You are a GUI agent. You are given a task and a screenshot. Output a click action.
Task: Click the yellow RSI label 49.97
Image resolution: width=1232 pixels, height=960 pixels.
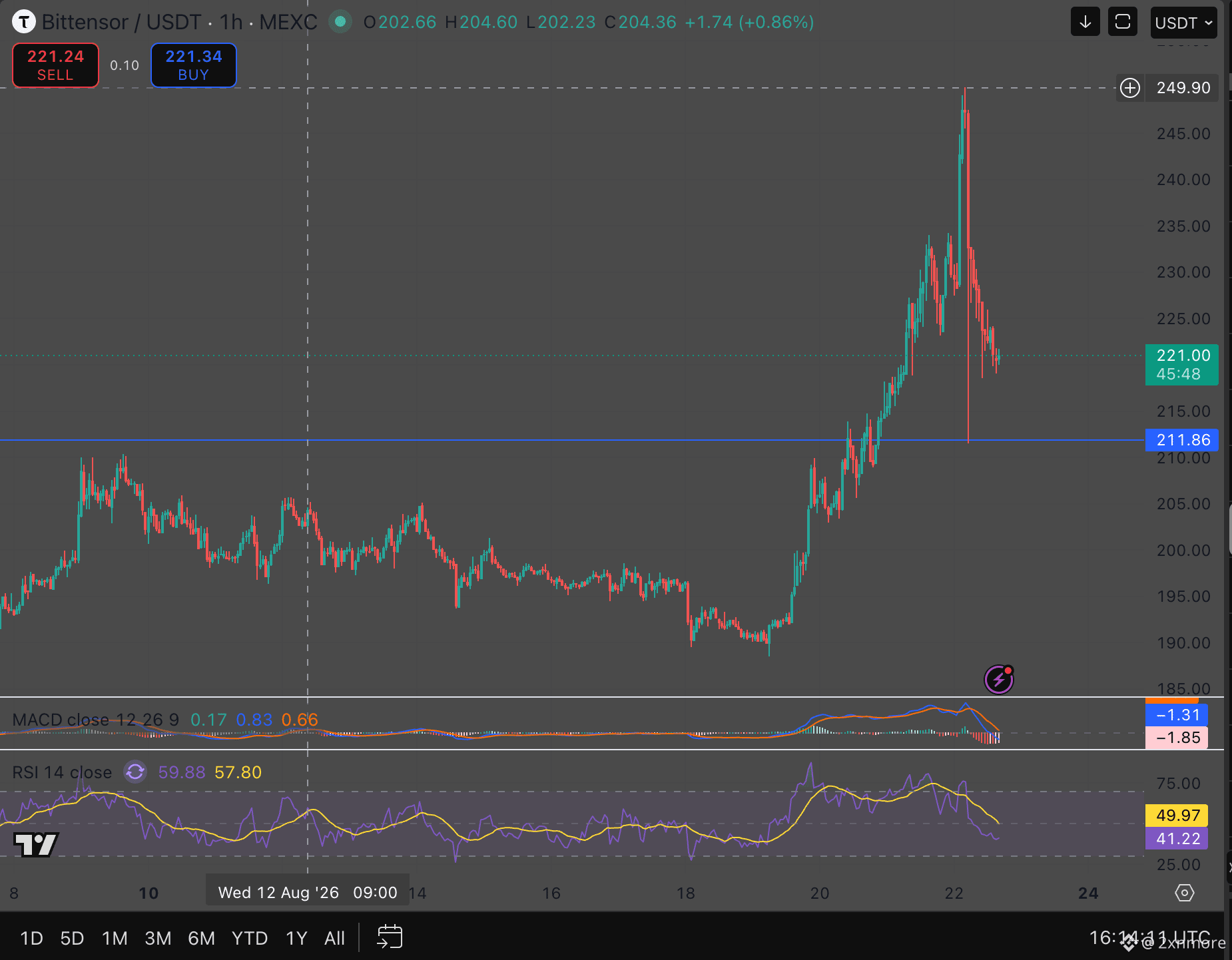pos(1177,816)
